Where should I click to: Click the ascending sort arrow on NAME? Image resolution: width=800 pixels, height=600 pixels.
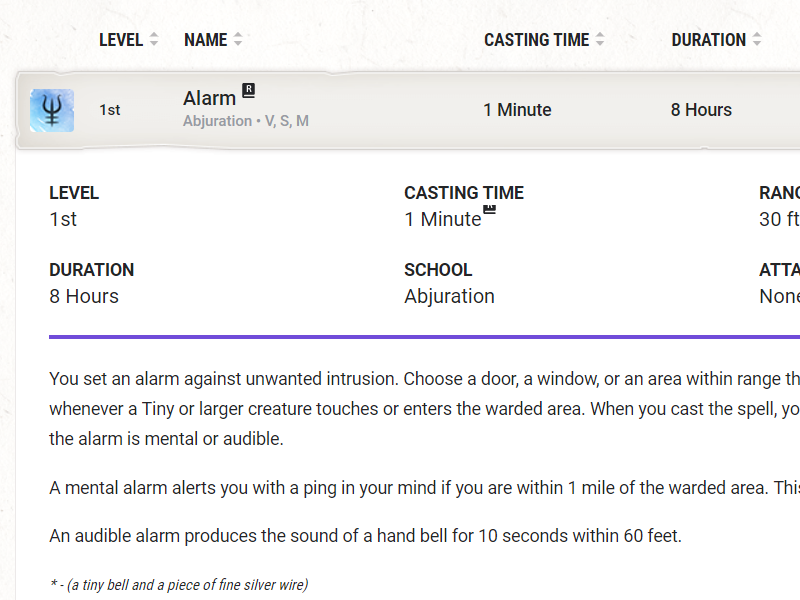tap(237, 36)
